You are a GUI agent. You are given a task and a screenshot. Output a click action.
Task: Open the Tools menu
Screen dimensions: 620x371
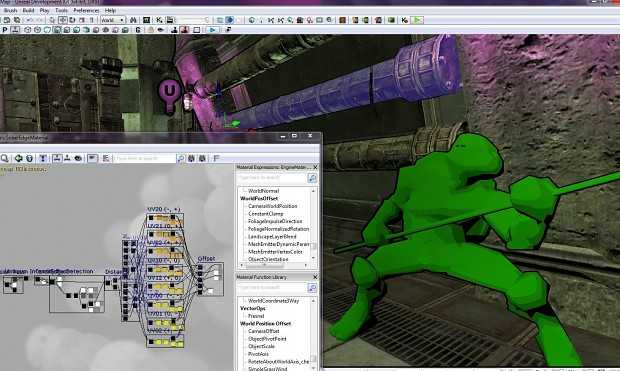pos(61,10)
